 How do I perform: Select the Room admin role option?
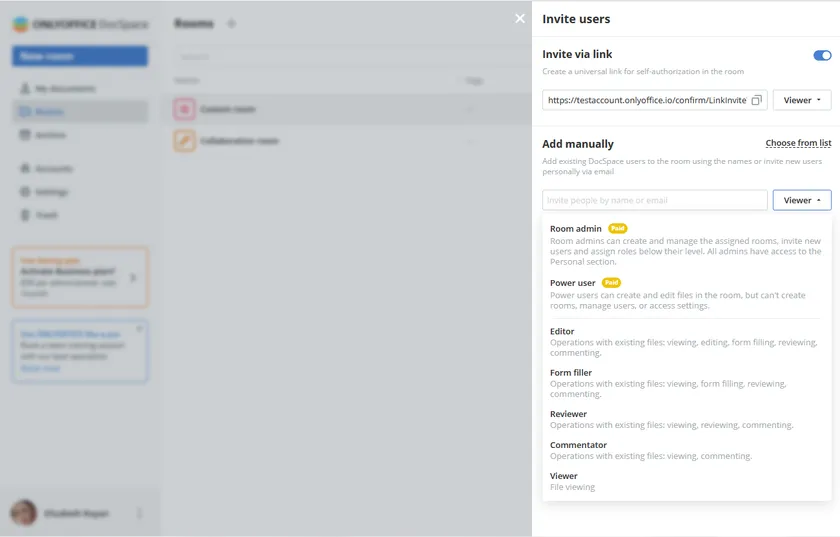coord(576,229)
